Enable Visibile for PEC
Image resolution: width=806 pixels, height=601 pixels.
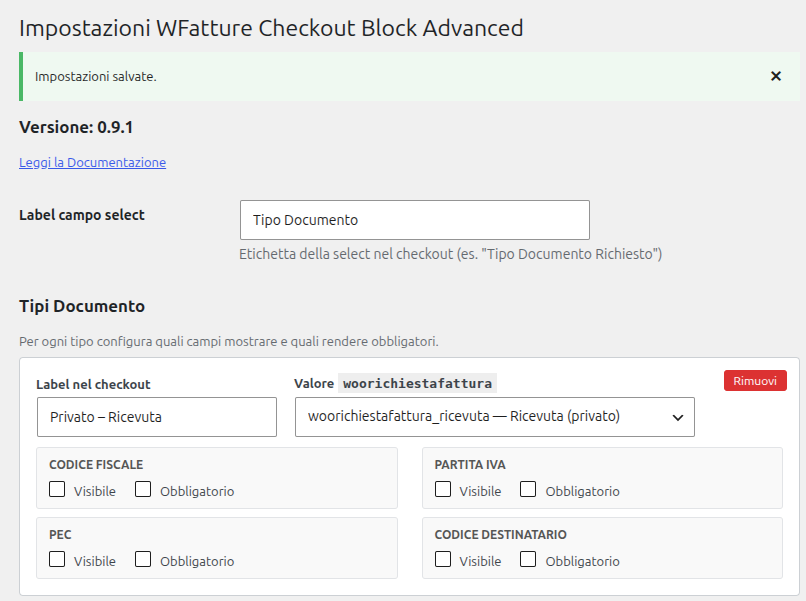click(57, 559)
